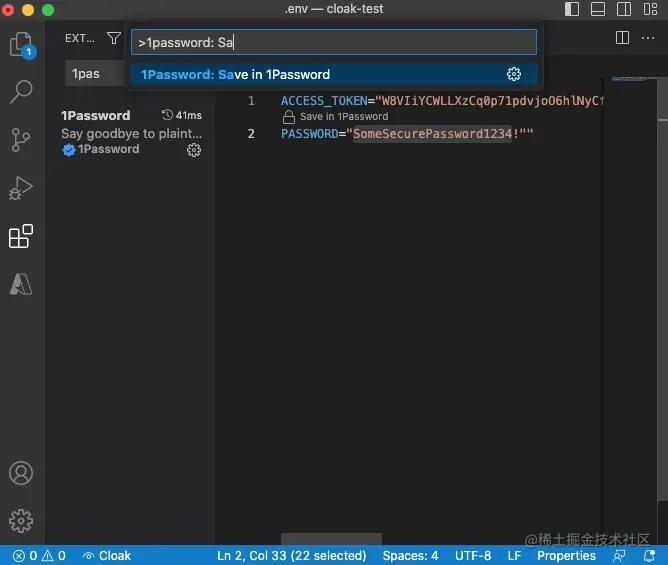This screenshot has width=668, height=565.
Task: Toggle the bottom panel layout icon
Action: 598,9
